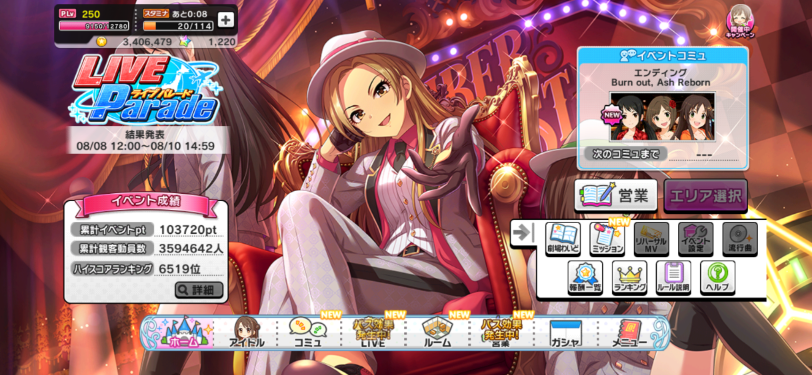This screenshot has height=375, width=812.
Task: Tap the money amount 3,406,479
Action: (147, 41)
